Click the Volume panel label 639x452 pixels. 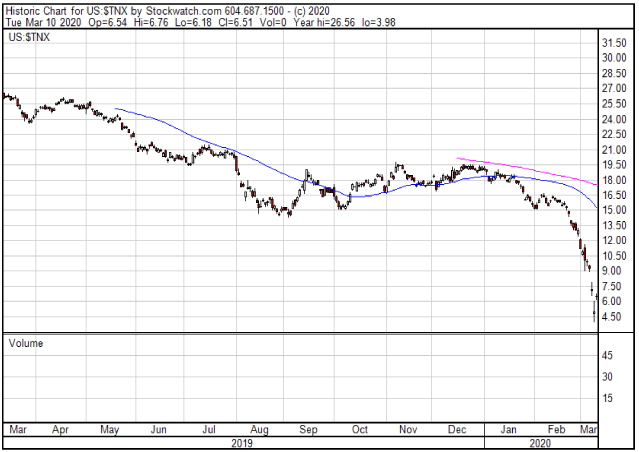[26, 343]
